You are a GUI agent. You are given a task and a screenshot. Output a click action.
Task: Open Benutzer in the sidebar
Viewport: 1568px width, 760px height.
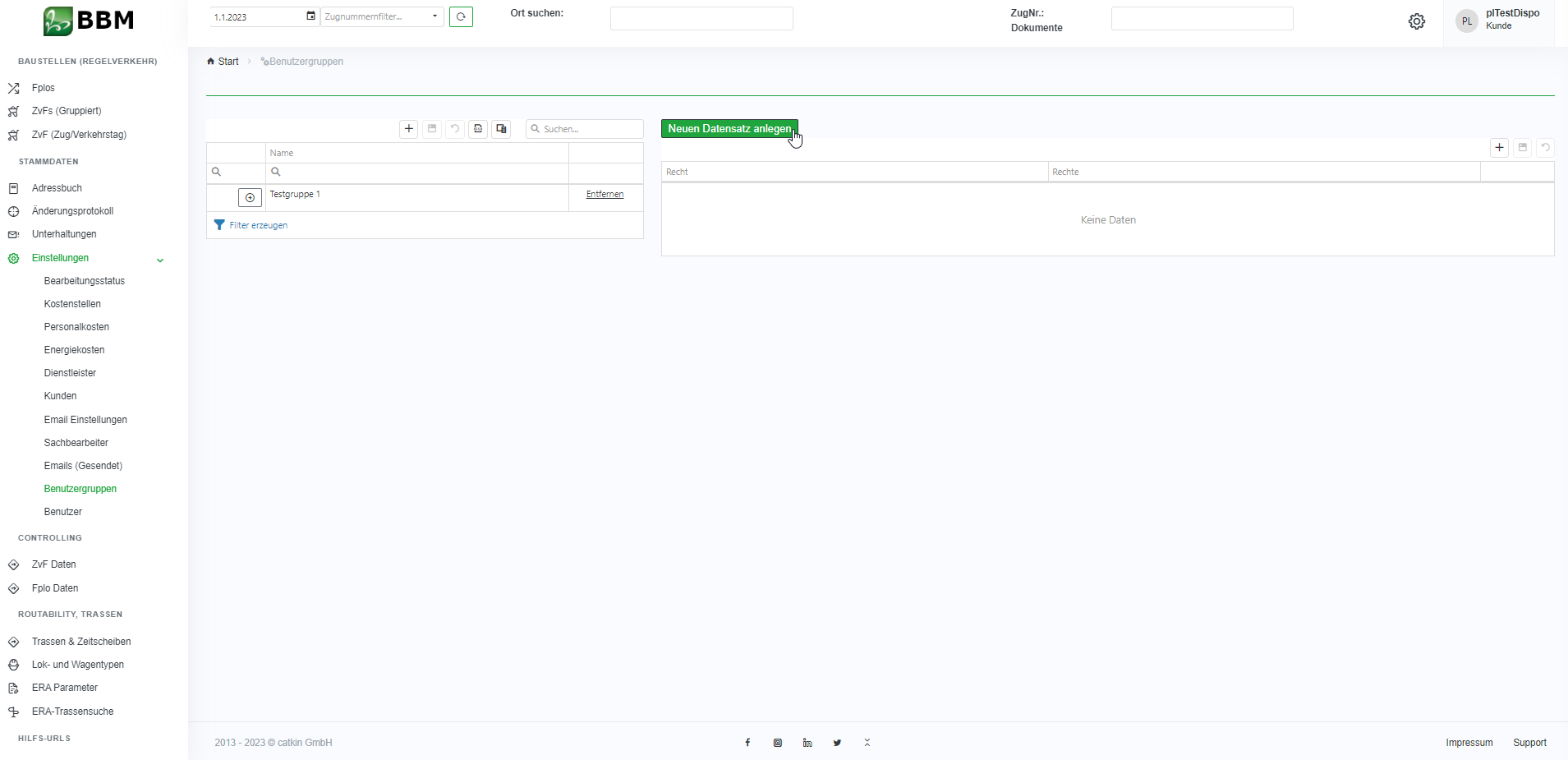point(63,512)
